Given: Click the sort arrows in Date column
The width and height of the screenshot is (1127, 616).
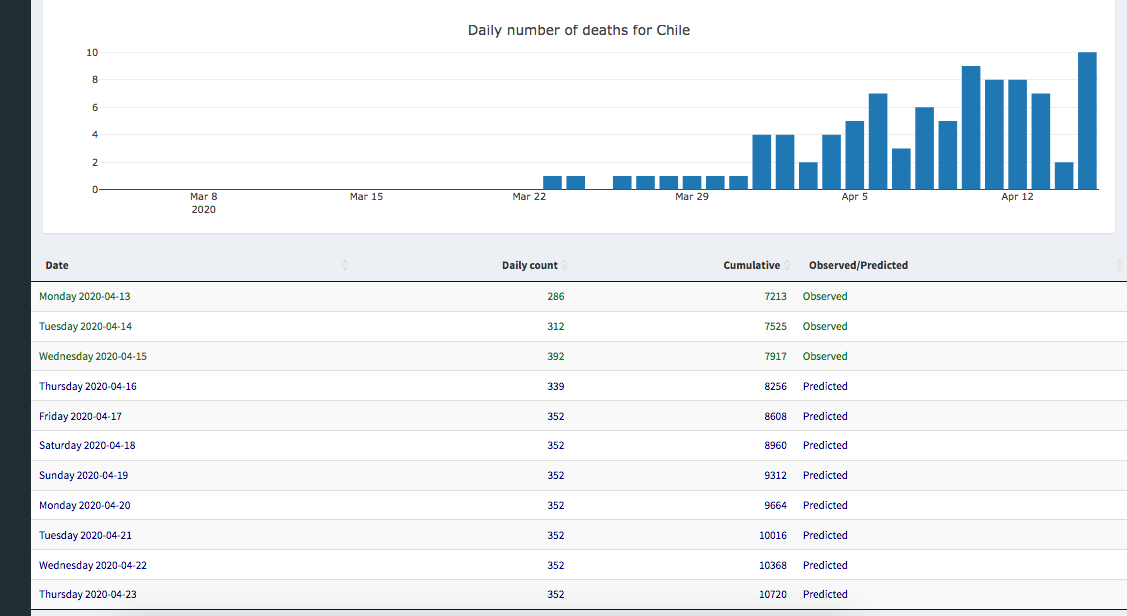Looking at the screenshot, I should 345,265.
